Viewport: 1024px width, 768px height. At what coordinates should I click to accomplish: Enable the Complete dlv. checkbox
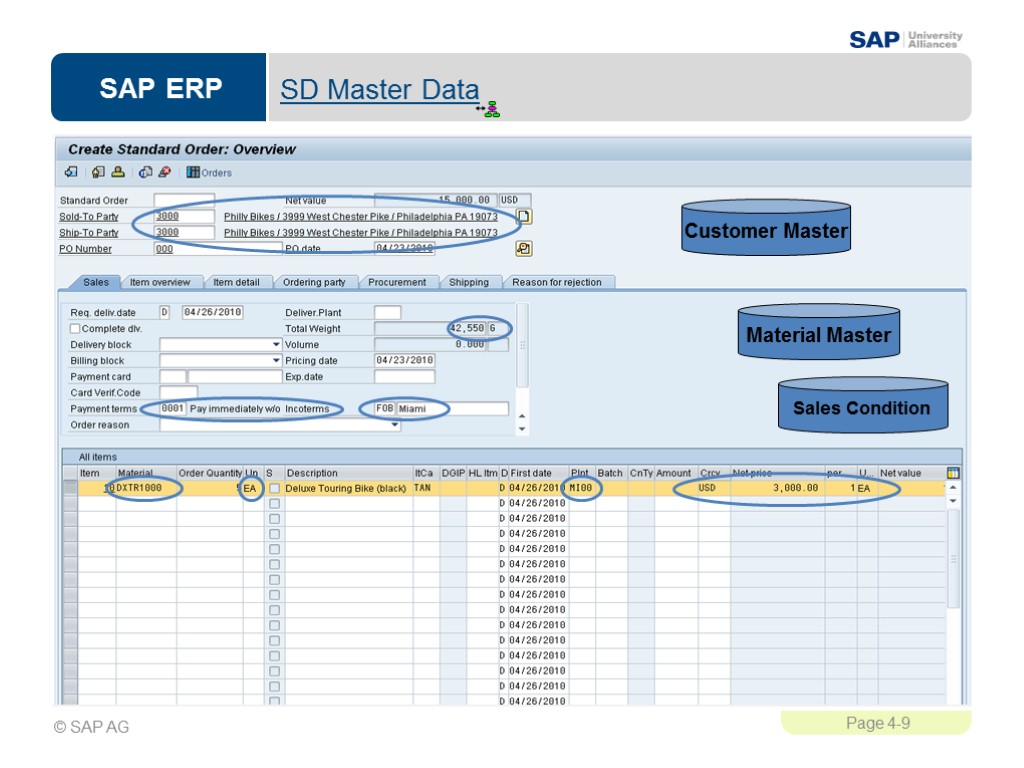click(75, 328)
